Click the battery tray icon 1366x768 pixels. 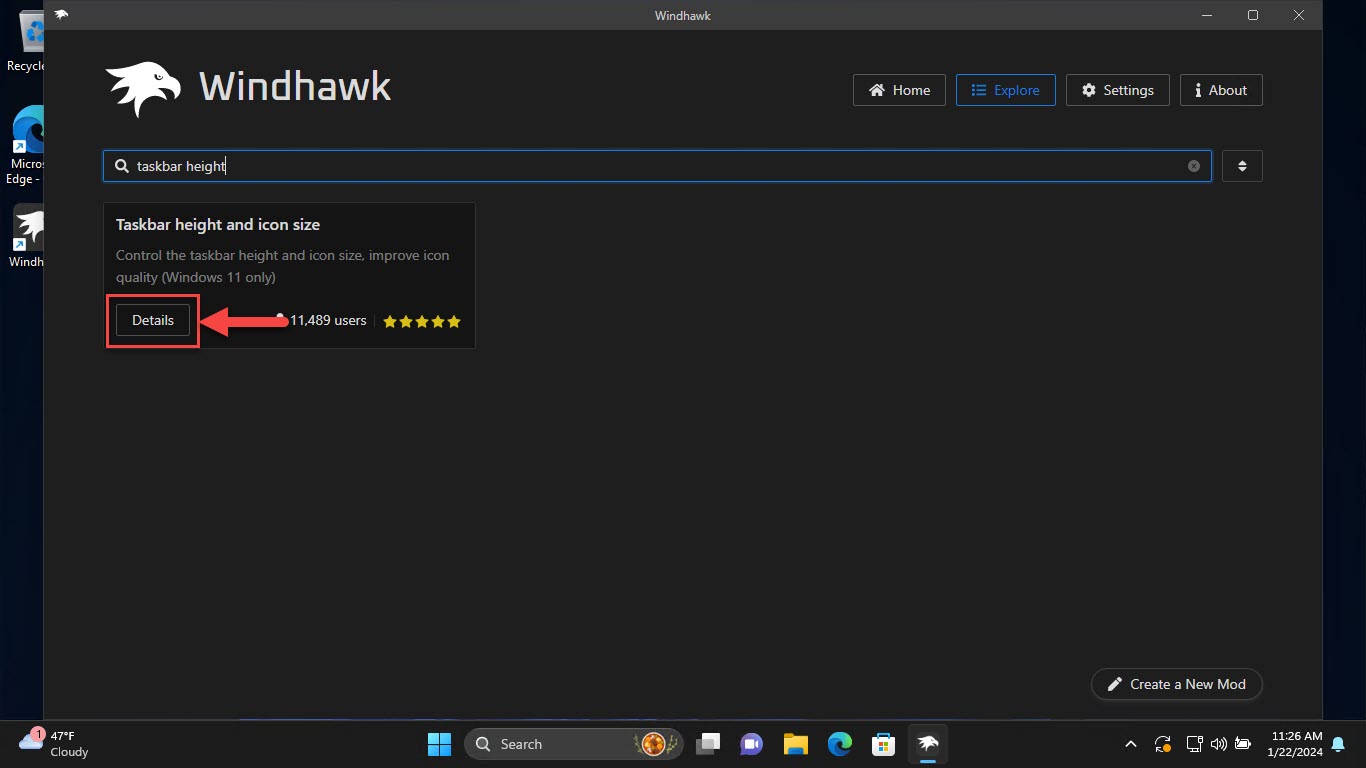point(1243,744)
